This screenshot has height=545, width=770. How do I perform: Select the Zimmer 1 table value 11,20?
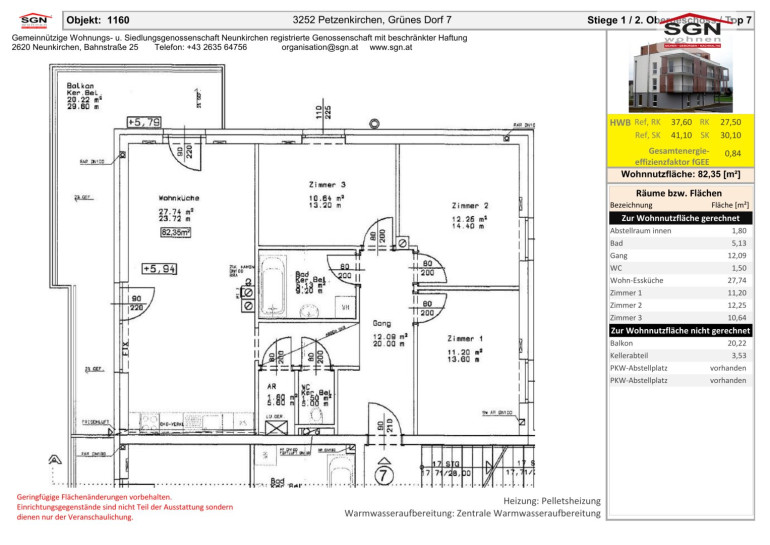[737, 293]
